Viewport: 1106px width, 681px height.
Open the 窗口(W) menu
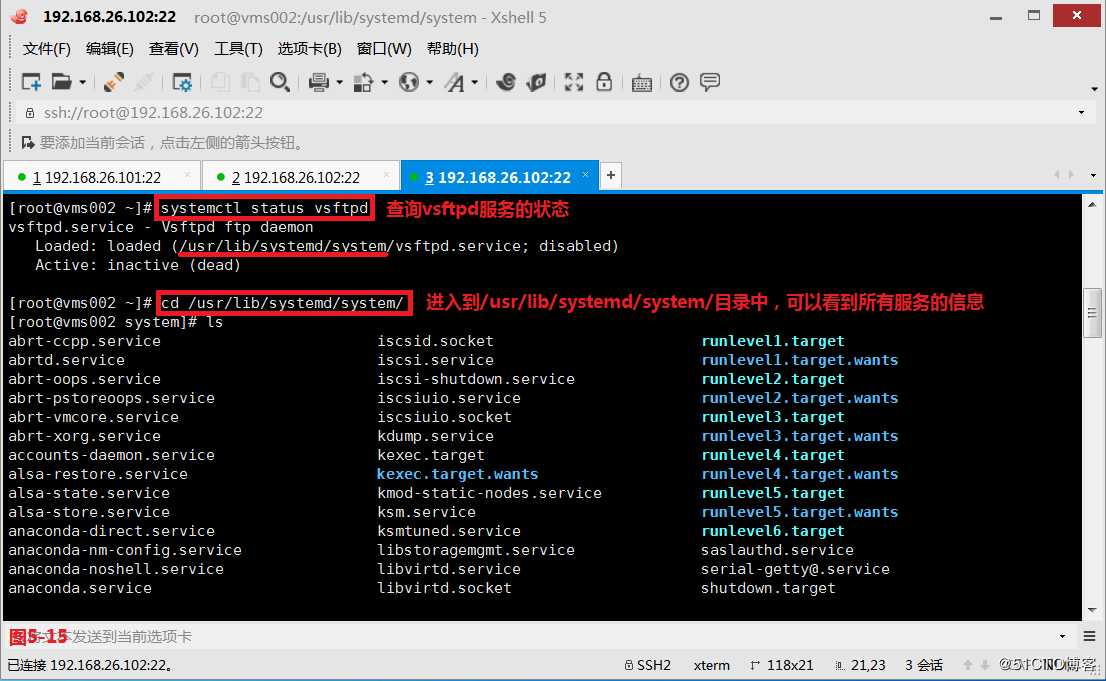tap(384, 49)
